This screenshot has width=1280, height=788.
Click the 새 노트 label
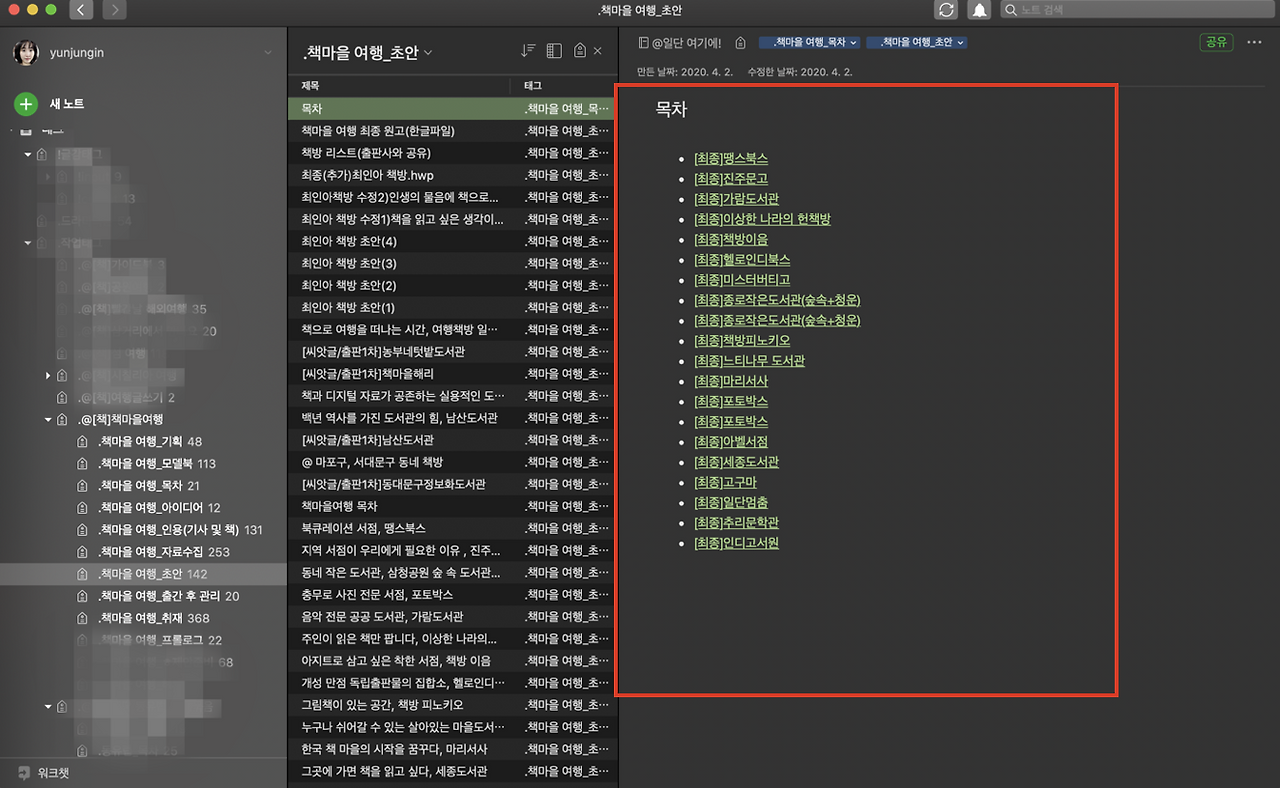click(x=67, y=103)
